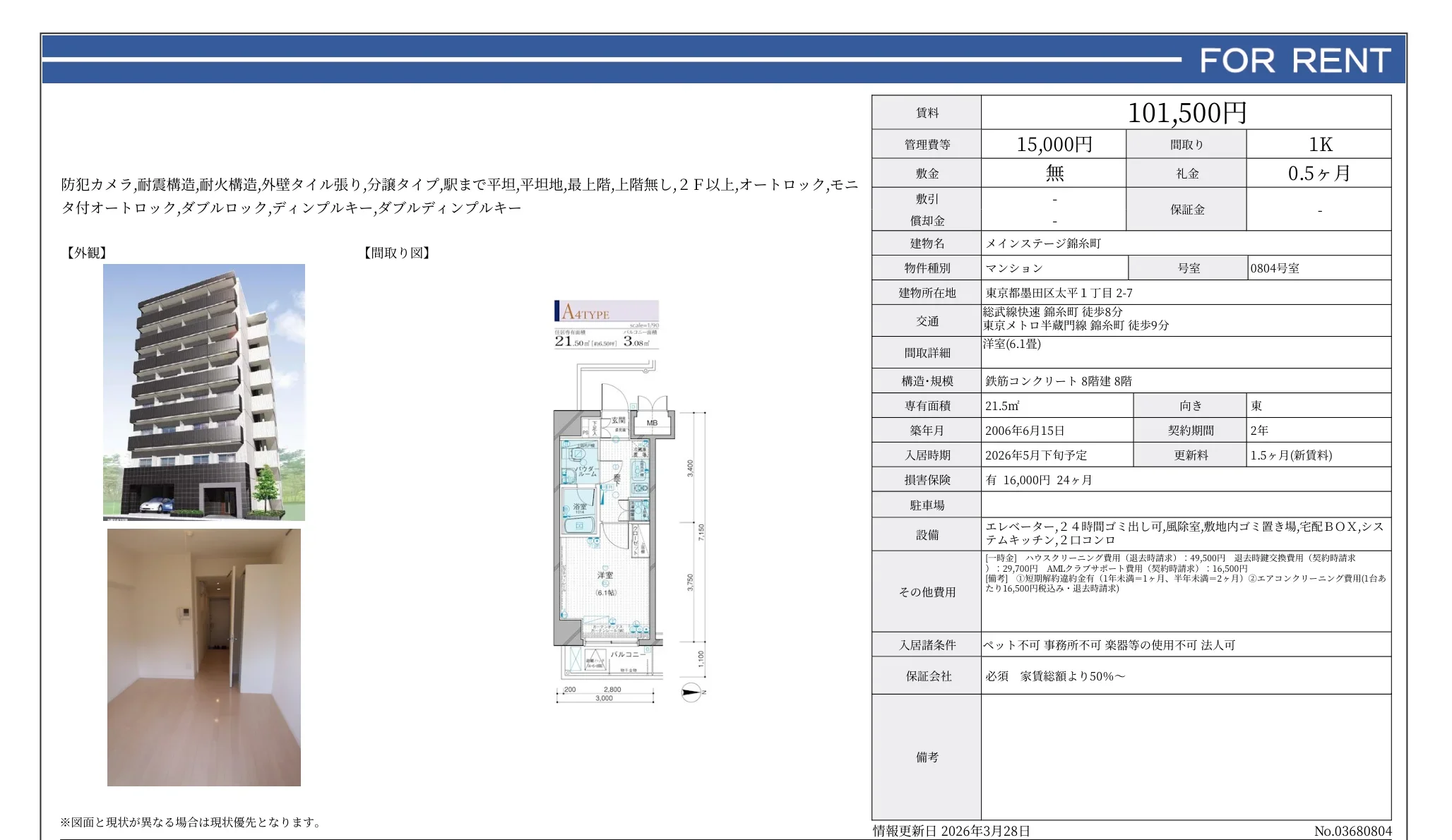Click the MB meter box symbol on floor plan
This screenshot has height=840, width=1452.
pyautogui.click(x=653, y=421)
